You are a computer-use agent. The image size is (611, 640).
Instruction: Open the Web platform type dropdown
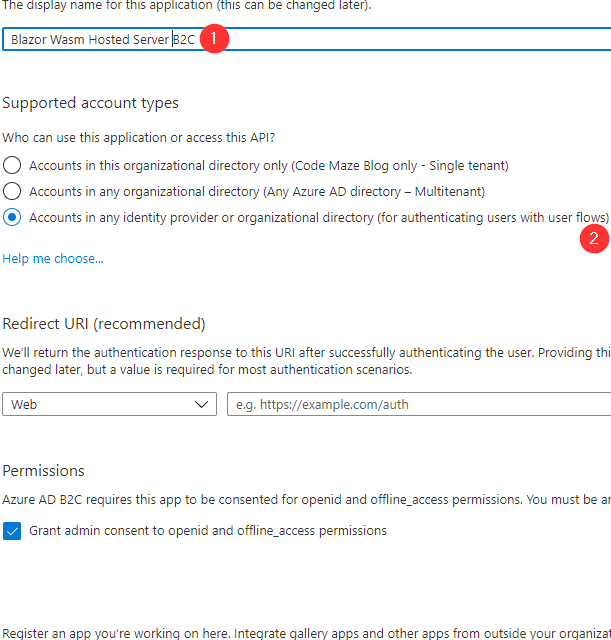pos(108,404)
